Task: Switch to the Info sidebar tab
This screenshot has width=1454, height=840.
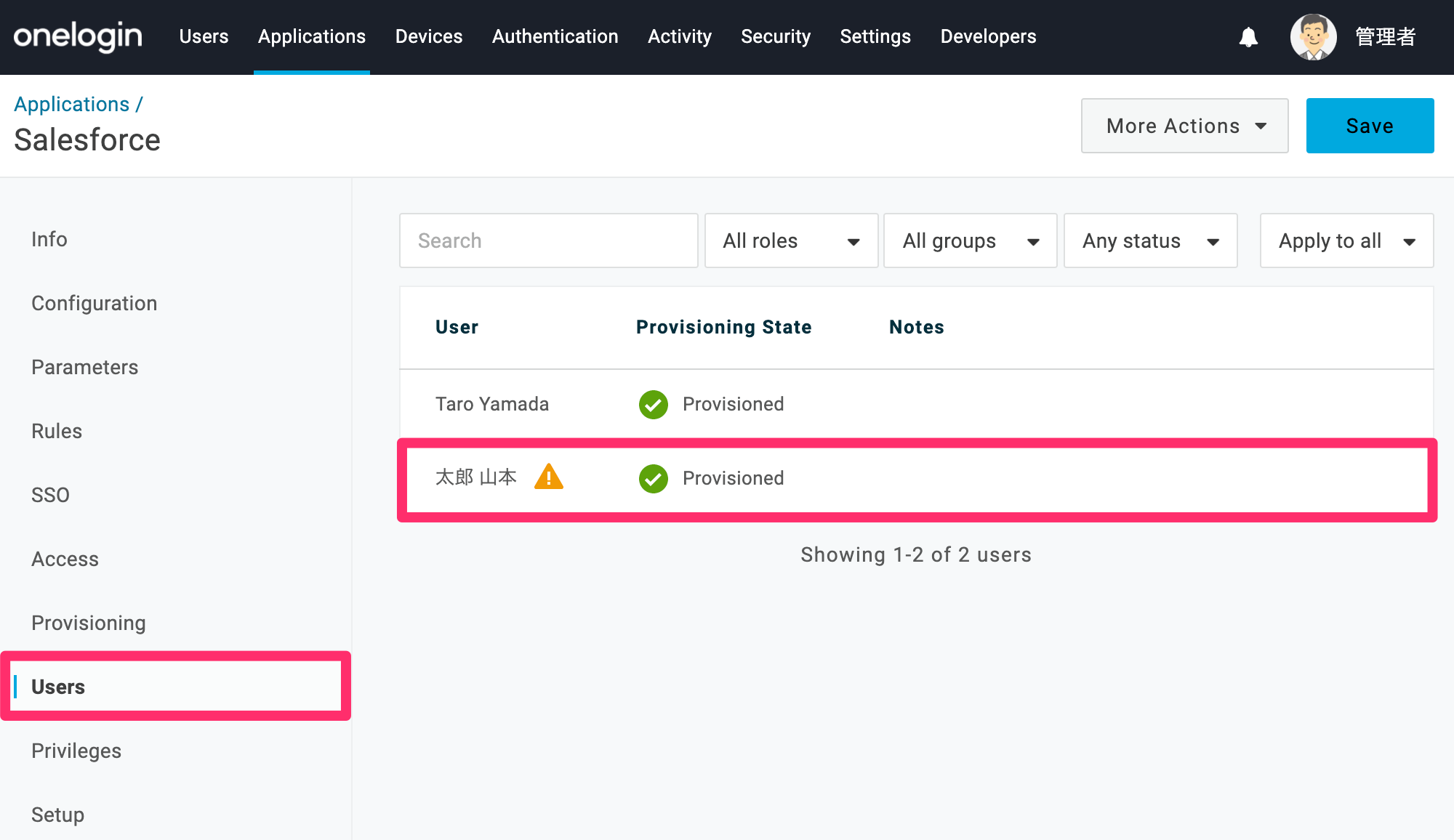Action: (x=49, y=239)
